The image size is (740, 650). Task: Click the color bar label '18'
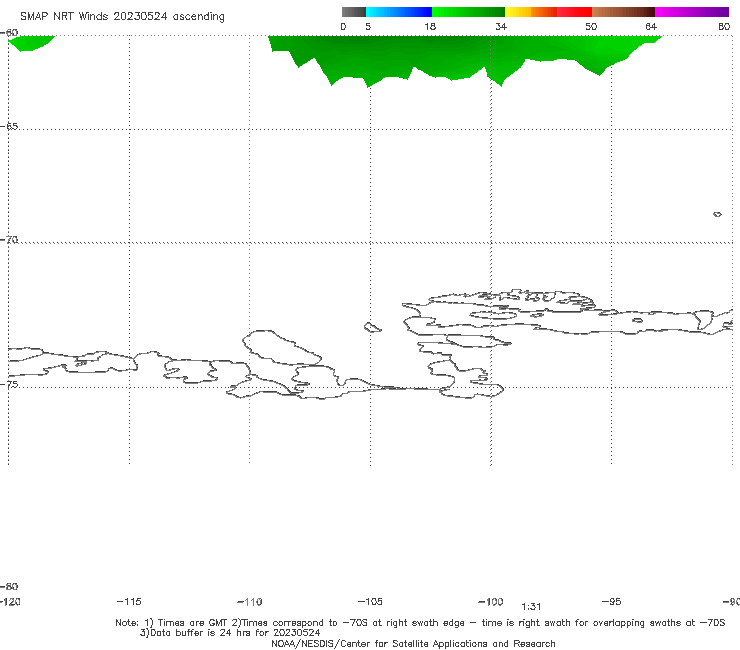pyautogui.click(x=430, y=26)
